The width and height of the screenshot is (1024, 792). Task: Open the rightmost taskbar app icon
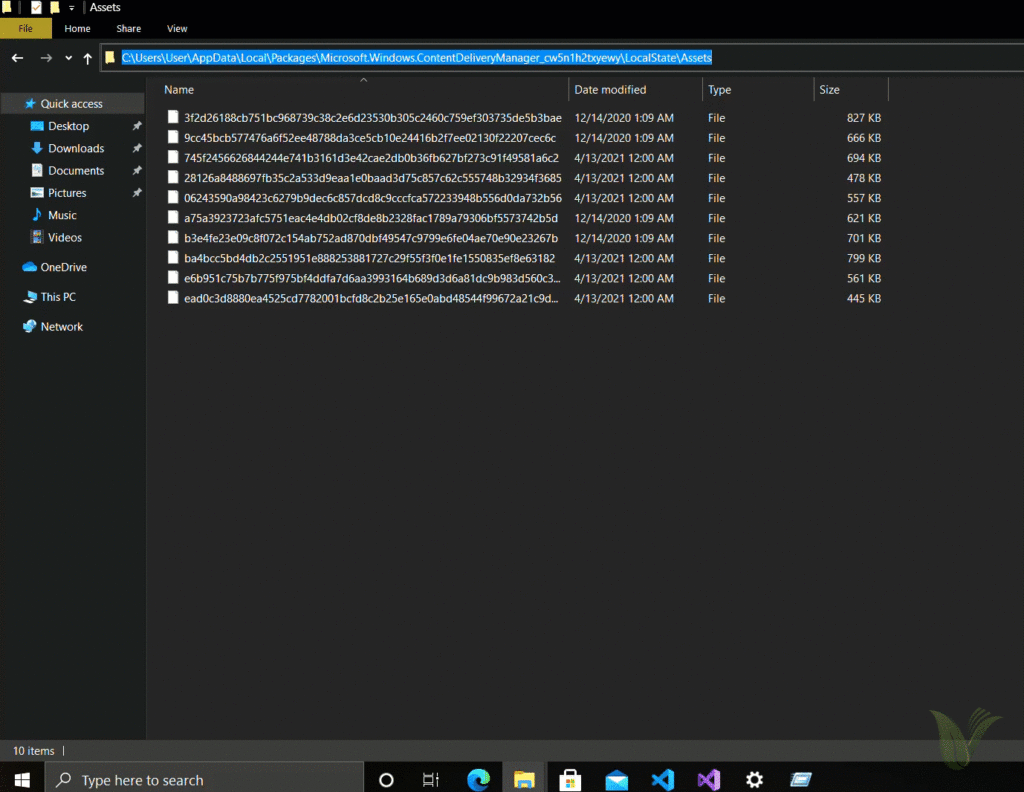tap(801, 780)
